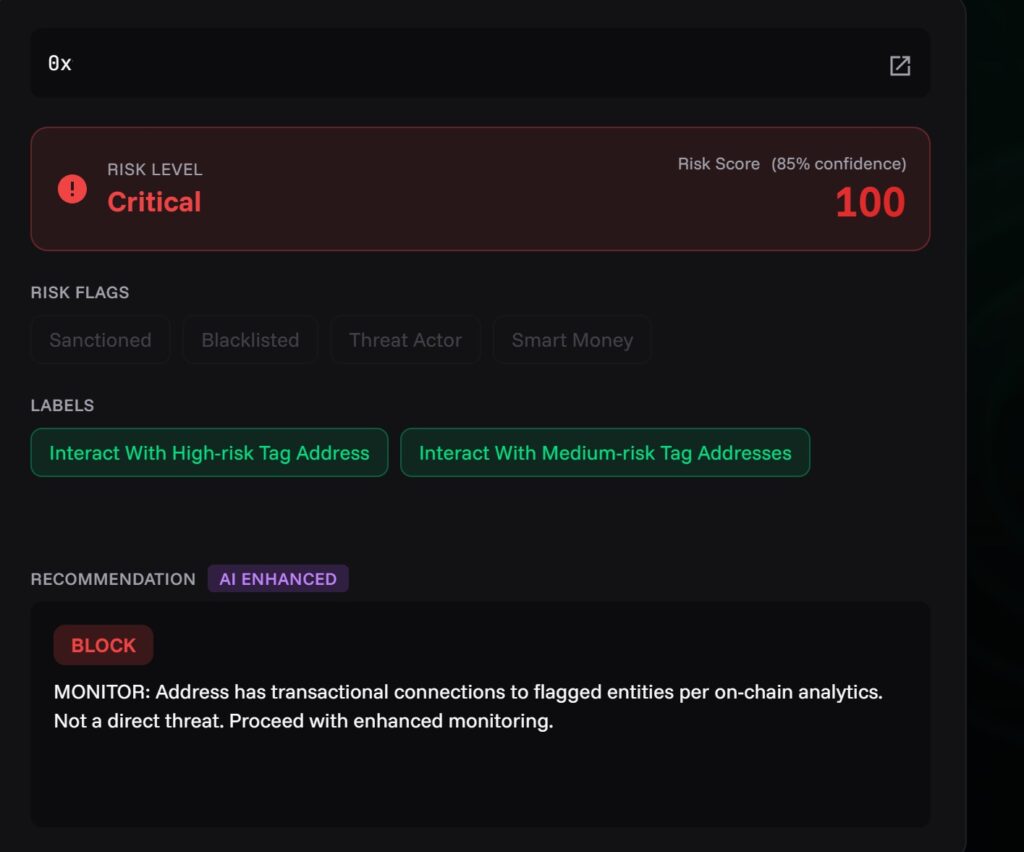This screenshot has width=1024, height=852.
Task: Click the RECOMMENDATION section heading
Action: point(113,579)
